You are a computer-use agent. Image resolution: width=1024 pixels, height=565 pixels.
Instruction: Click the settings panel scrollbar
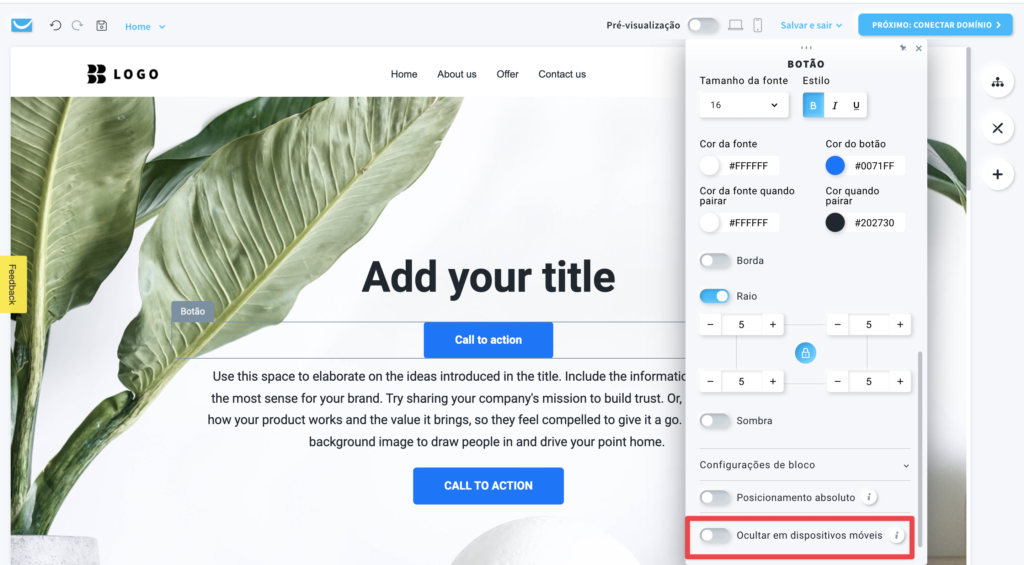(920, 449)
